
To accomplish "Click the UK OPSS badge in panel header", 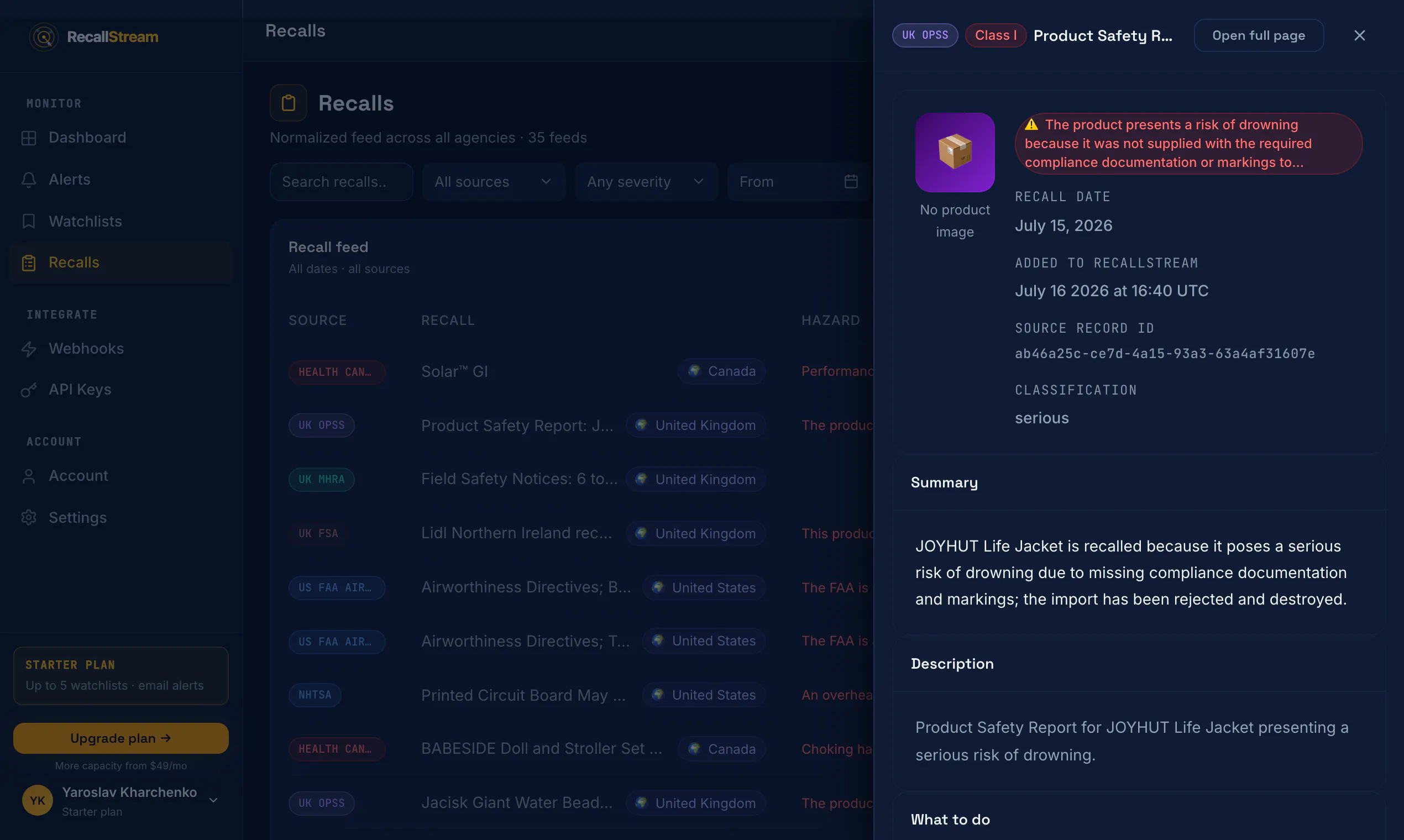I will pos(925,36).
